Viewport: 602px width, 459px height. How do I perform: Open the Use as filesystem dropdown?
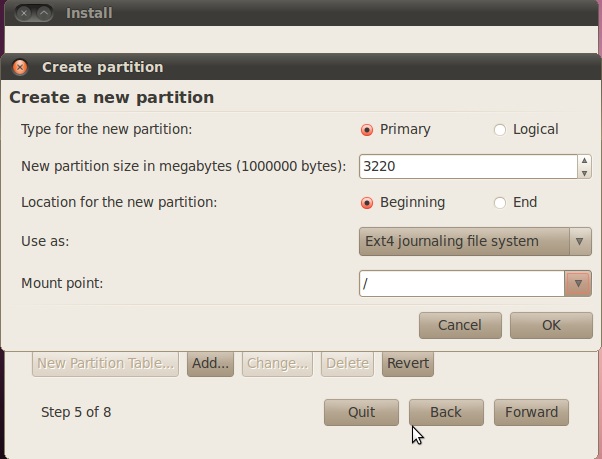pos(475,241)
